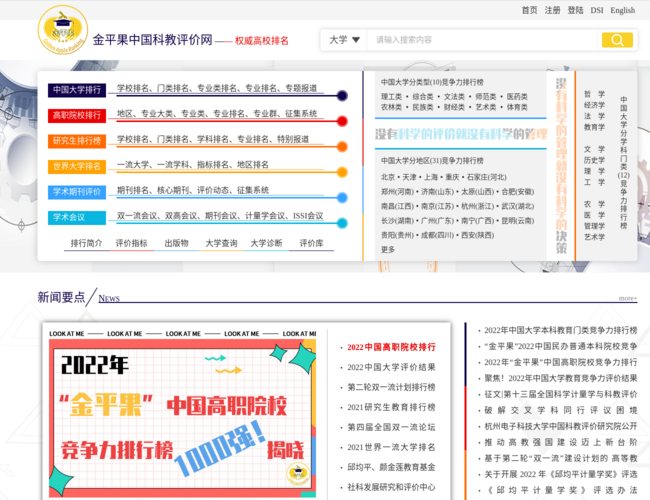Select 师范类 university type
650x500 pixels.
[x=486, y=97]
